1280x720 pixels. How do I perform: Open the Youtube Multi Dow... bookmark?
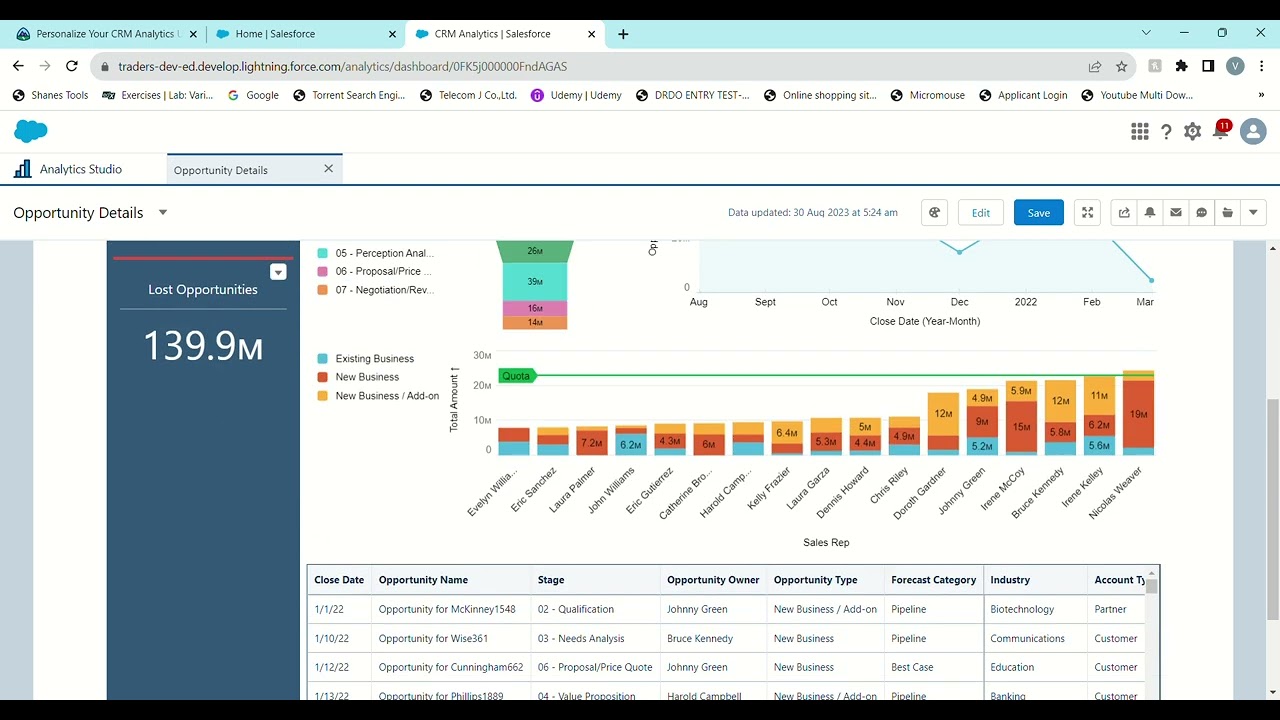[x=1136, y=95]
